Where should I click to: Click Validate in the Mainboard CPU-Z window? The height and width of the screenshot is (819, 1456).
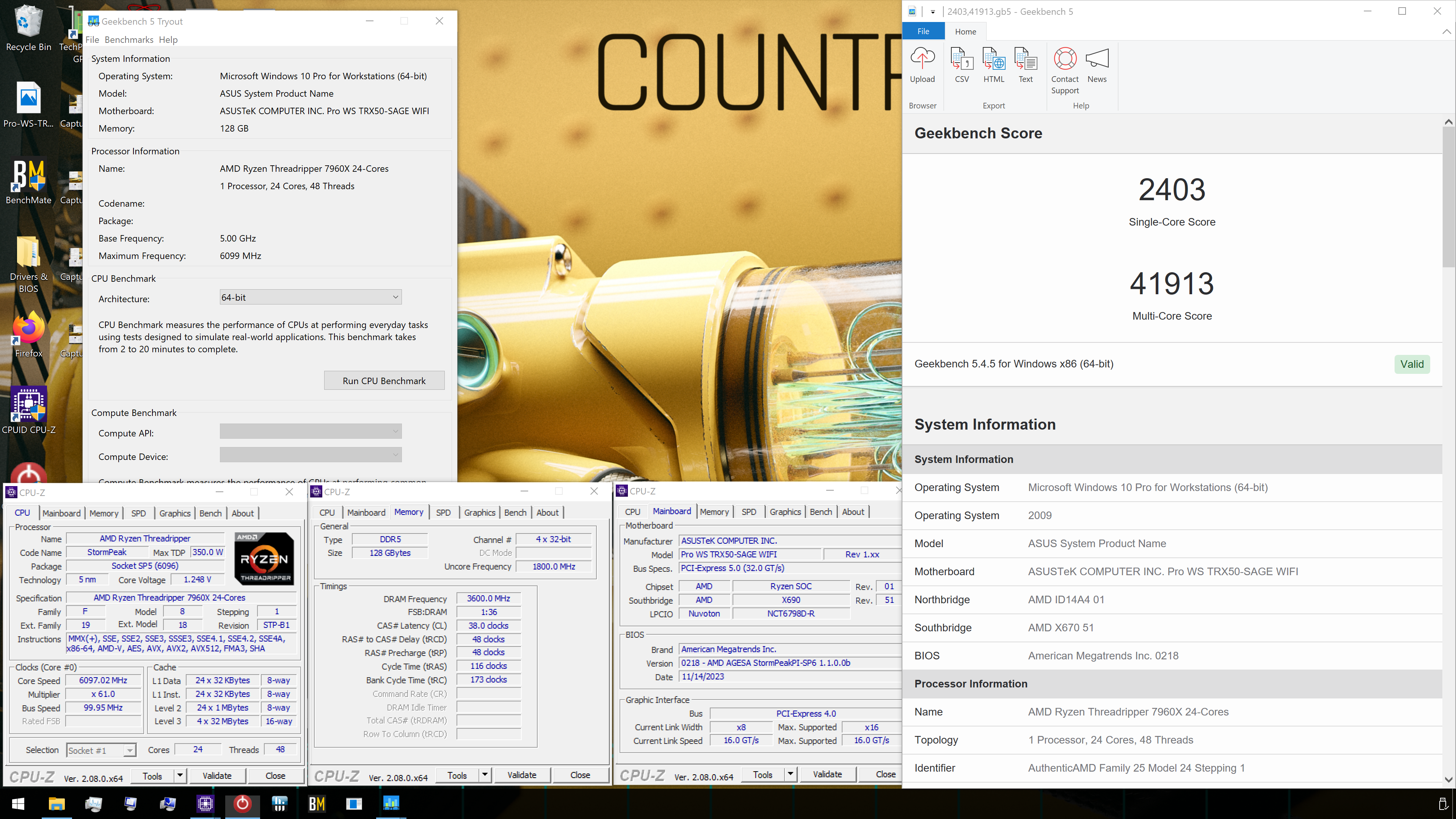coord(827,774)
